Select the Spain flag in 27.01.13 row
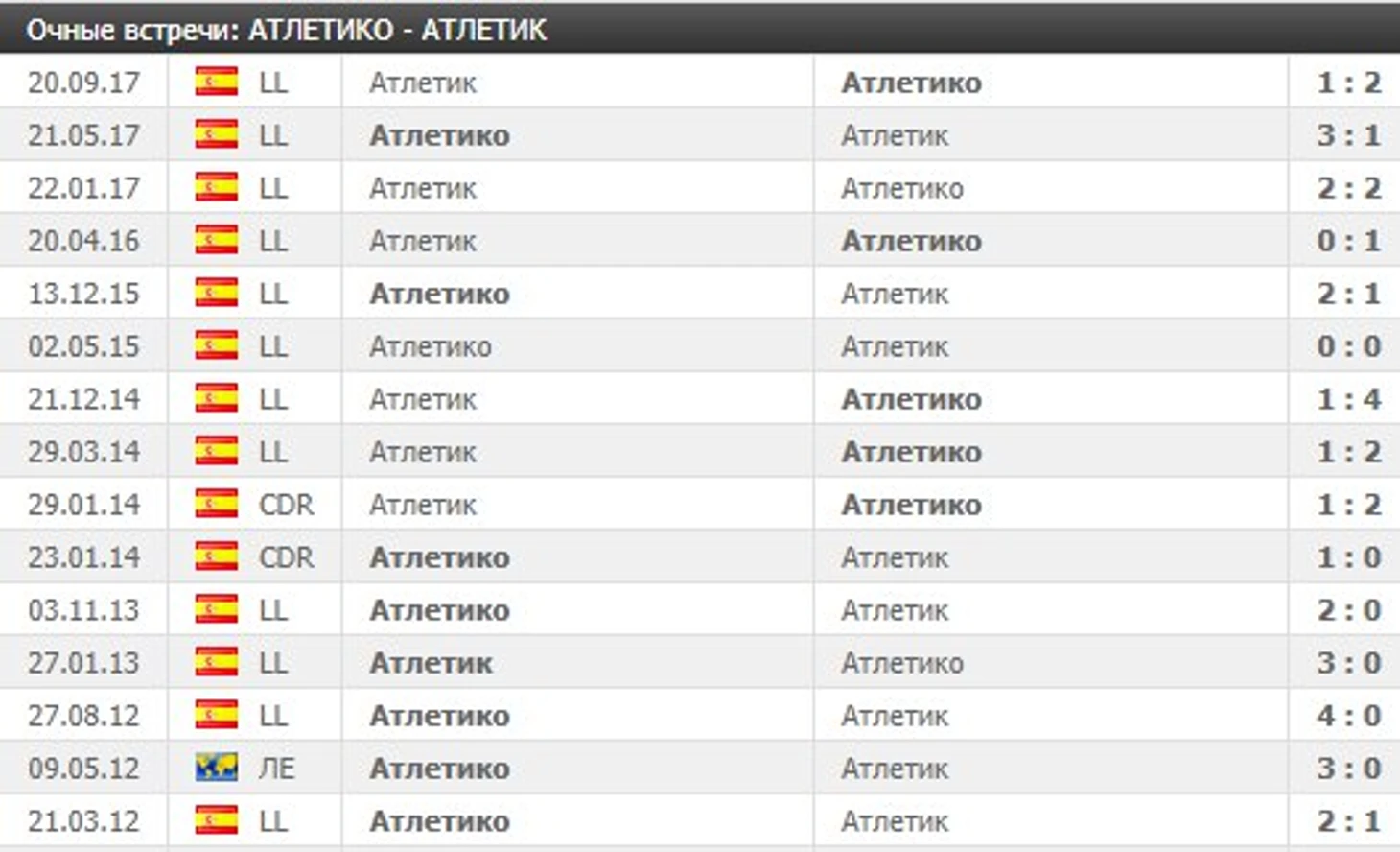The width and height of the screenshot is (1400, 852). click(216, 662)
